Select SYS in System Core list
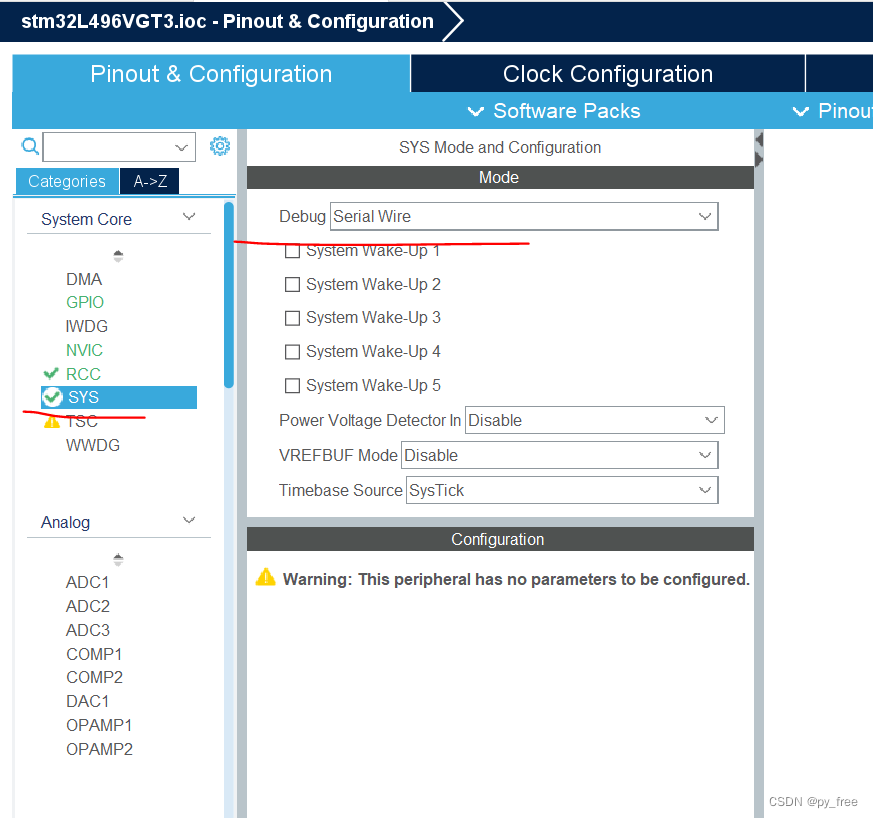Image resolution: width=873 pixels, height=818 pixels. (119, 398)
